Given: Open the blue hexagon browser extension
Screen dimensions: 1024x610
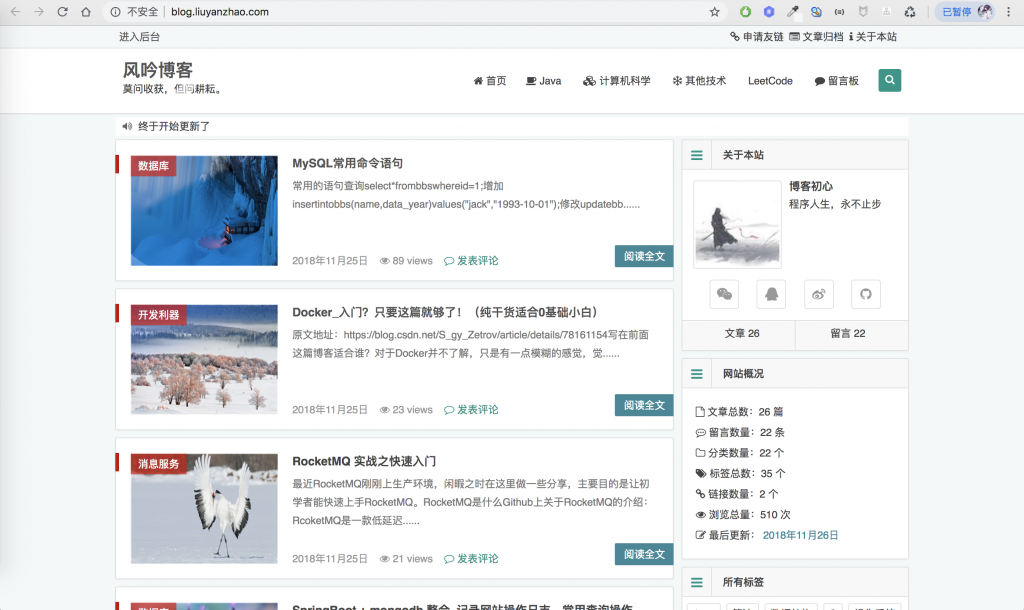Looking at the screenshot, I should [769, 12].
